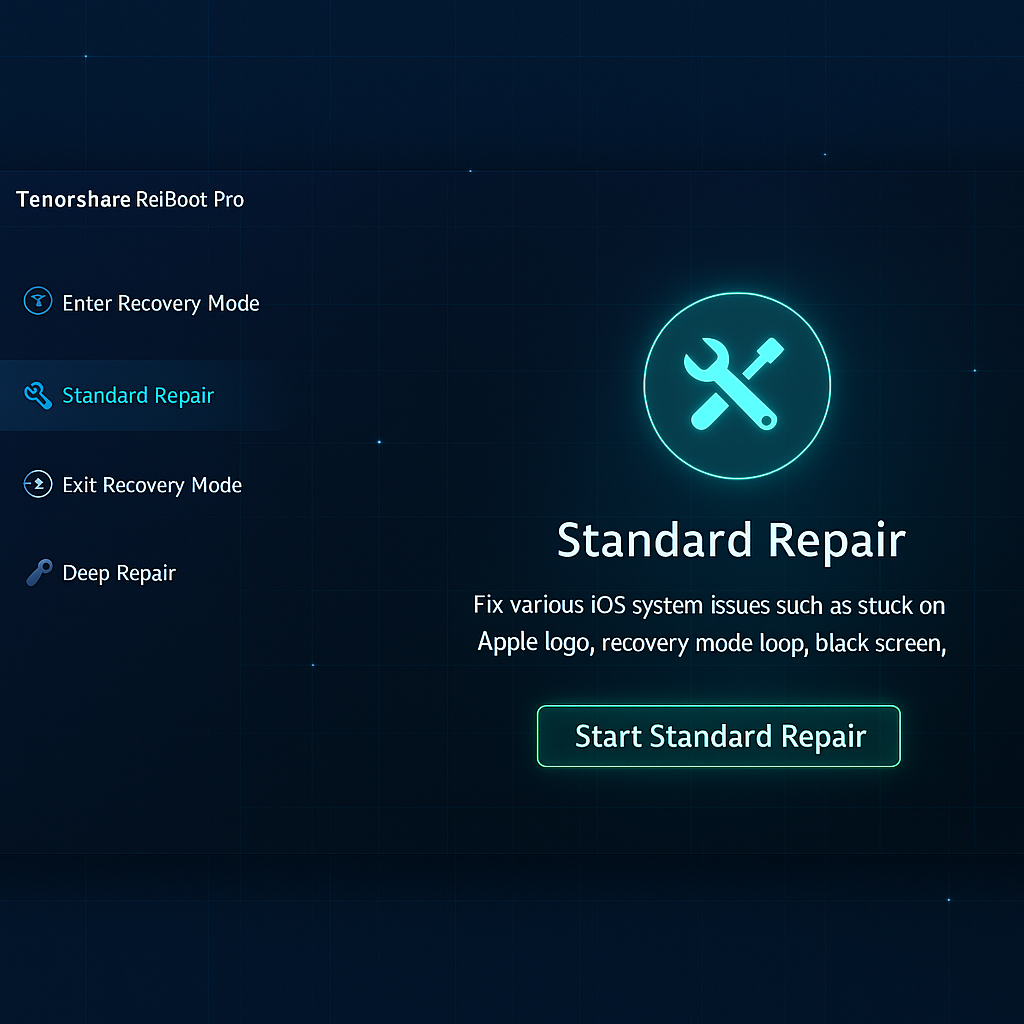Image resolution: width=1024 pixels, height=1024 pixels.
Task: Click the Exit Recovery Mode sidebar icon
Action: click(x=37, y=485)
